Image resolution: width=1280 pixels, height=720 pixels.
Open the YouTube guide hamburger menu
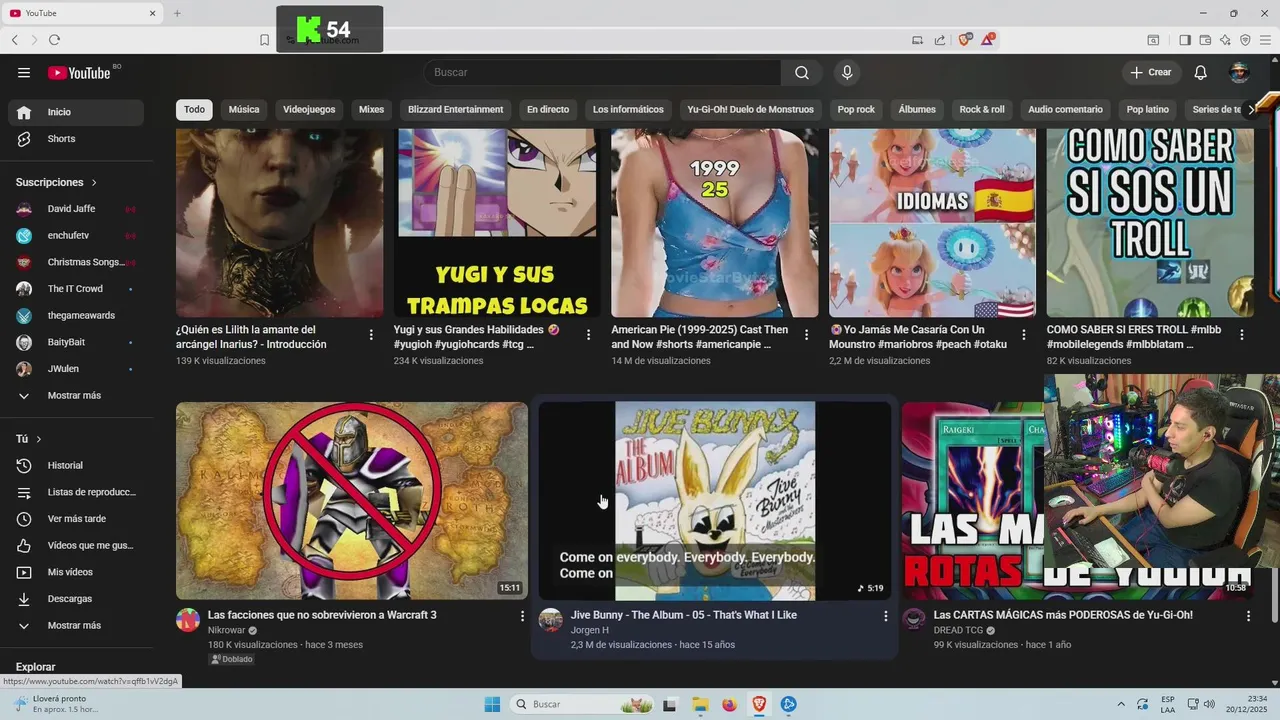24,72
